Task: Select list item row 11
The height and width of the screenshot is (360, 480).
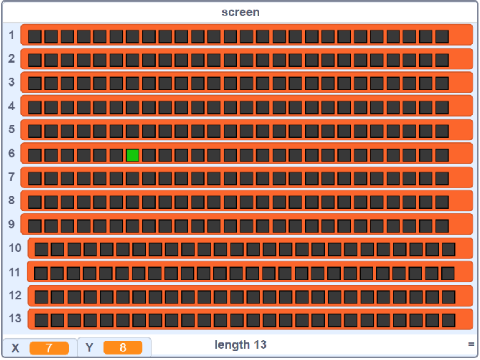Action: point(250,272)
